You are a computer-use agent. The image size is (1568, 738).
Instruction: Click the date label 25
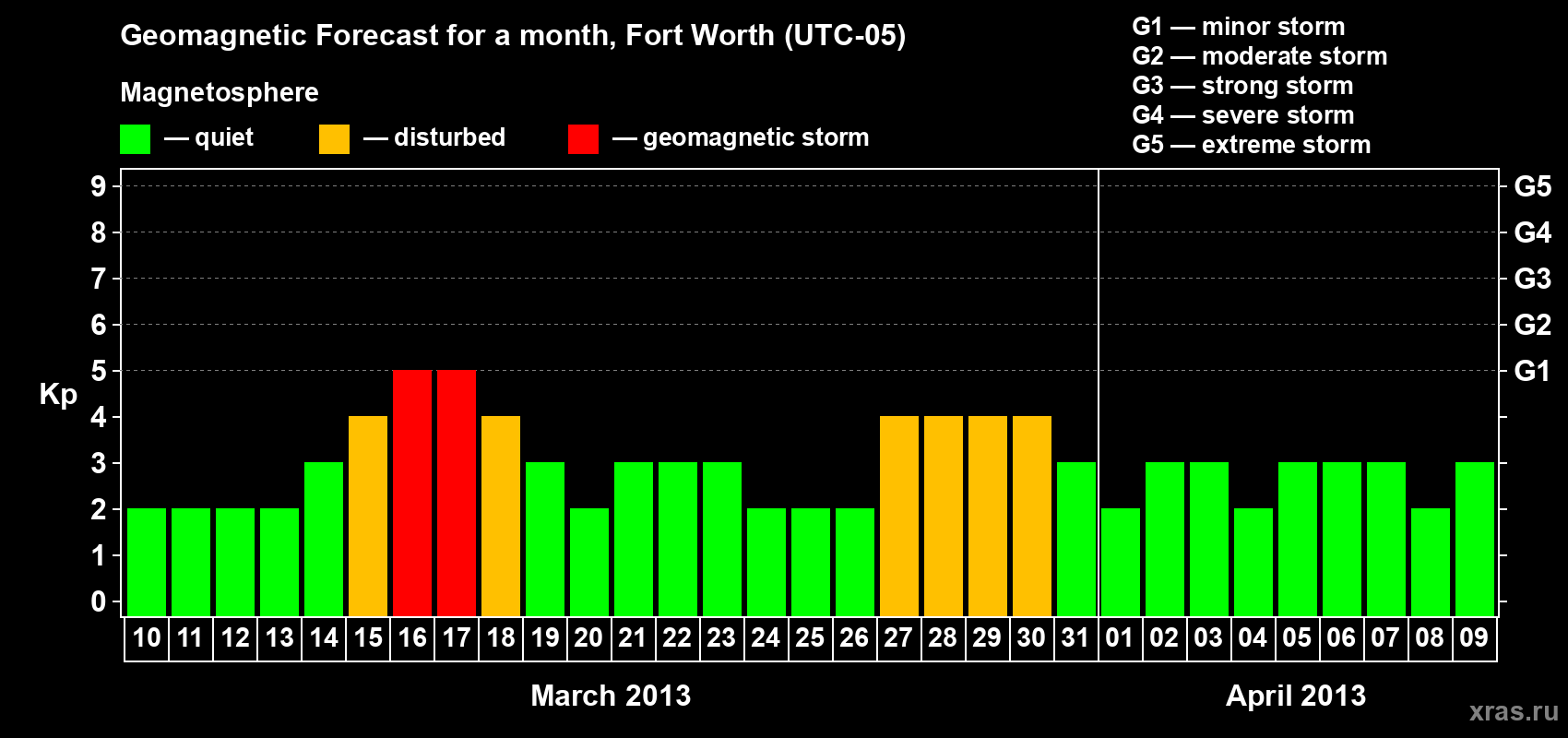point(811,637)
